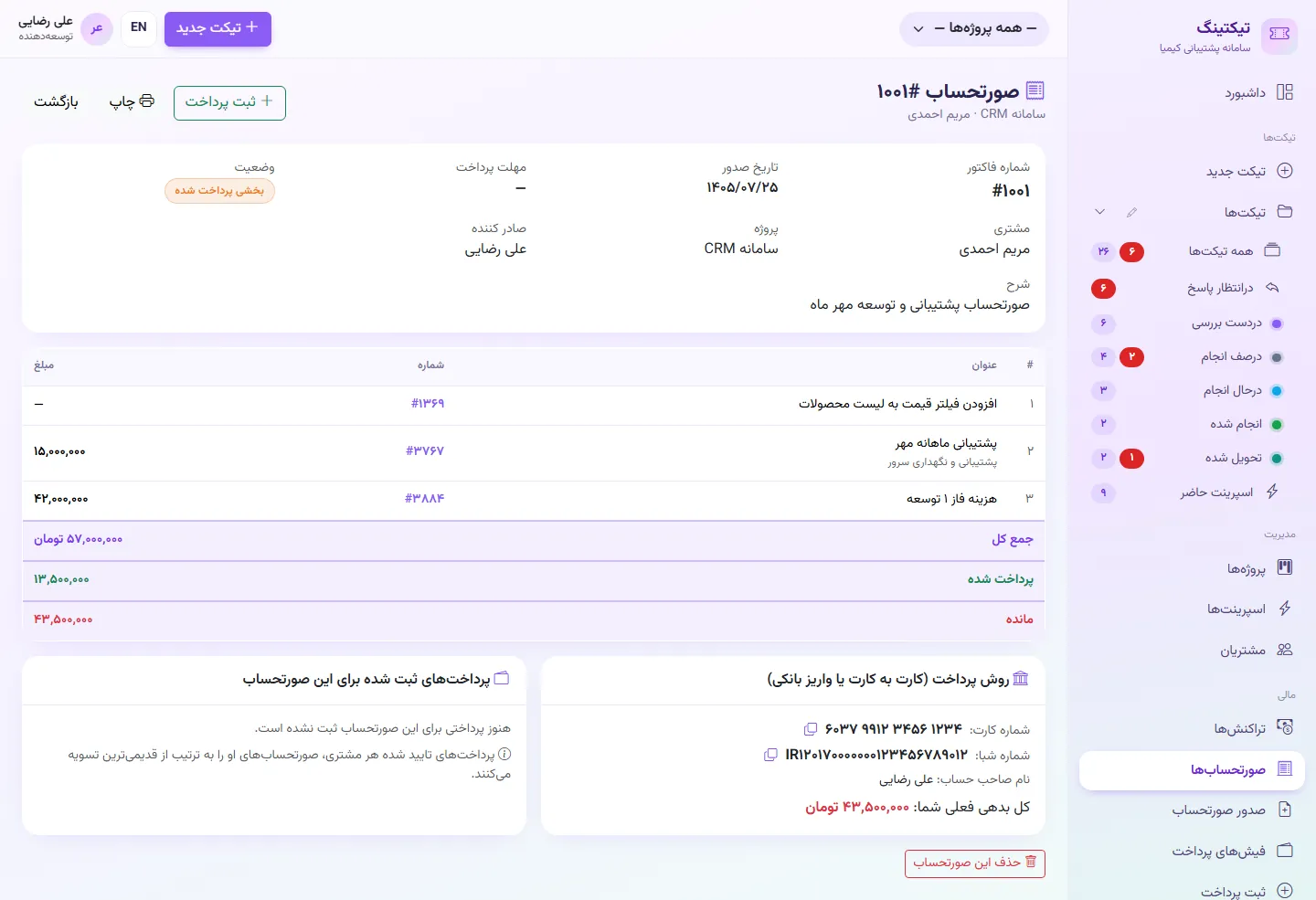Image resolution: width=1316 pixels, height=900 pixels.
Task: Copy the Sheba (شماره شبا) number
Action: pyautogui.click(x=770, y=755)
